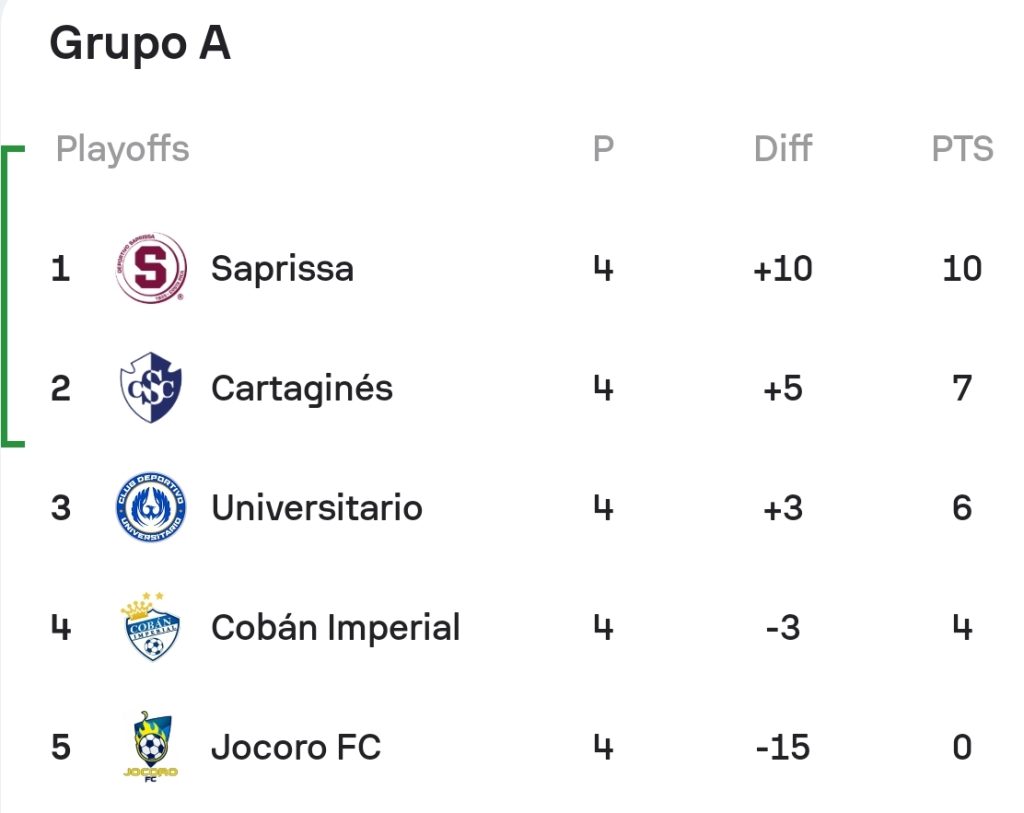The height and width of the screenshot is (813, 1024).
Task: Sort standings by PTS column header
Action: 962,149
